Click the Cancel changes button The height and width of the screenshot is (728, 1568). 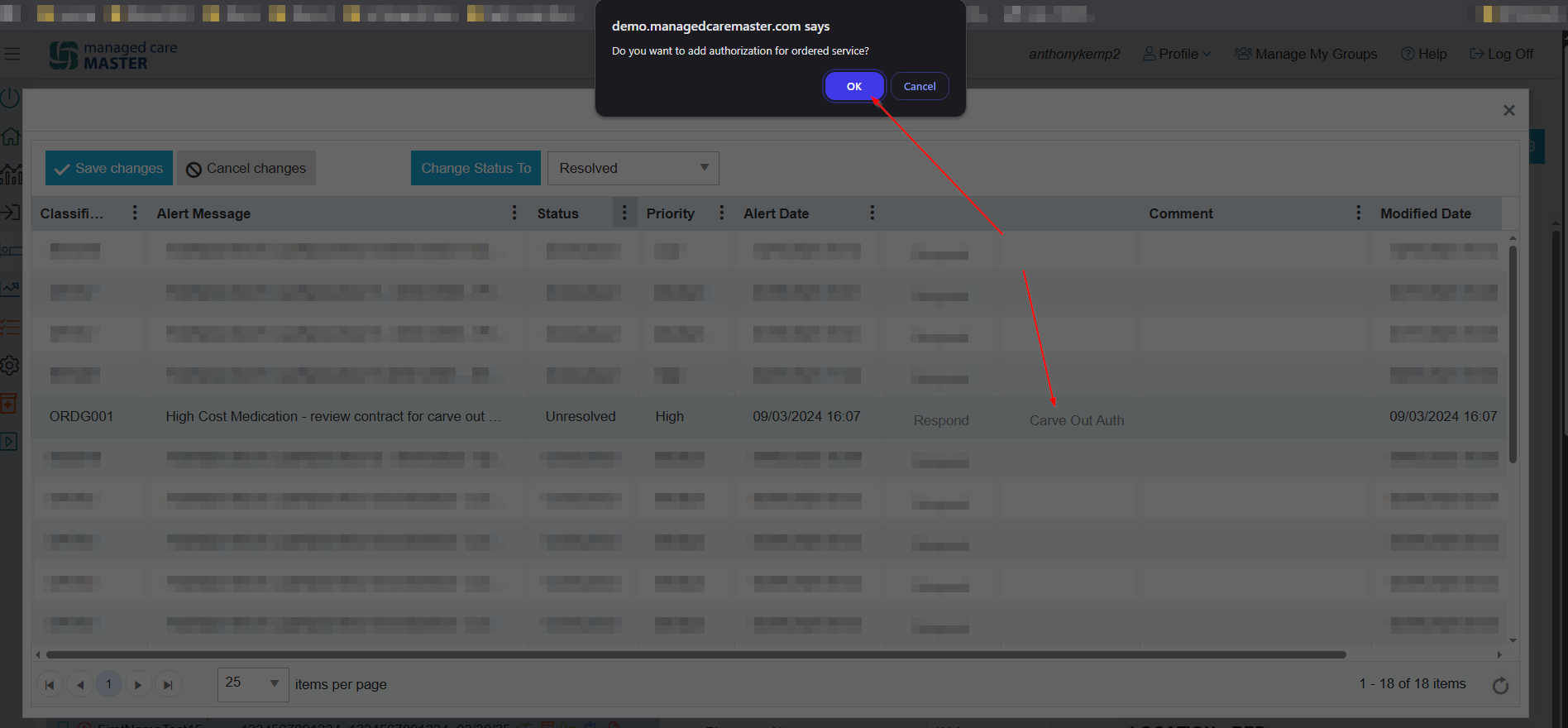pyautogui.click(x=246, y=168)
